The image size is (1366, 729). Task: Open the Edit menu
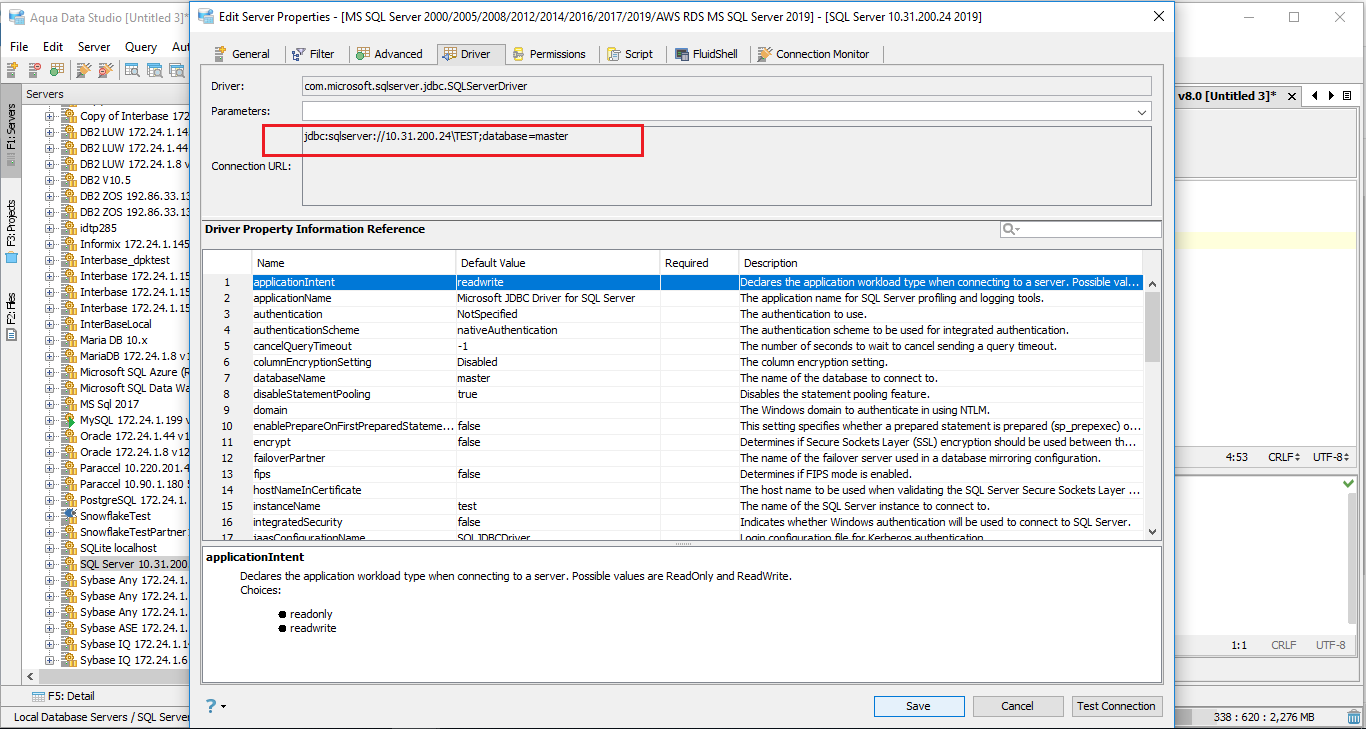tap(53, 47)
